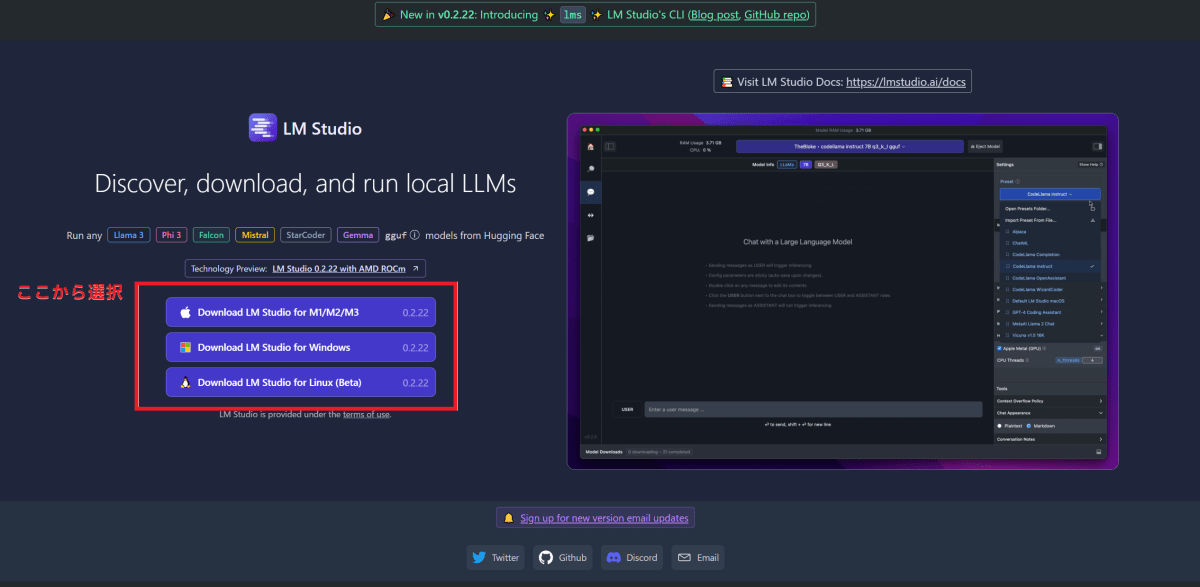Open Home icon in app preview sidebar
This screenshot has height=587, width=1200.
[x=590, y=146]
